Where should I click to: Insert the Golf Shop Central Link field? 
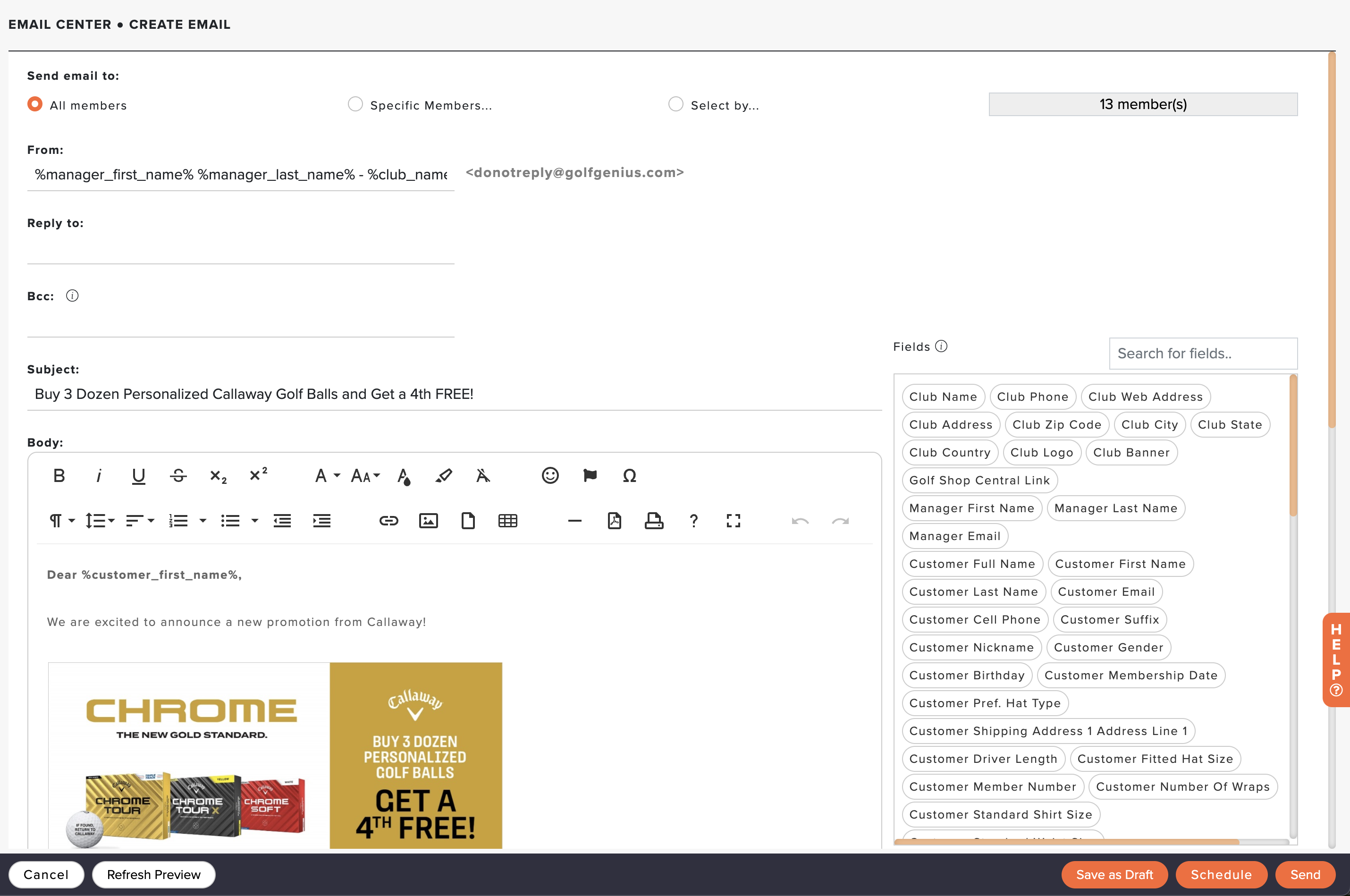(x=980, y=480)
